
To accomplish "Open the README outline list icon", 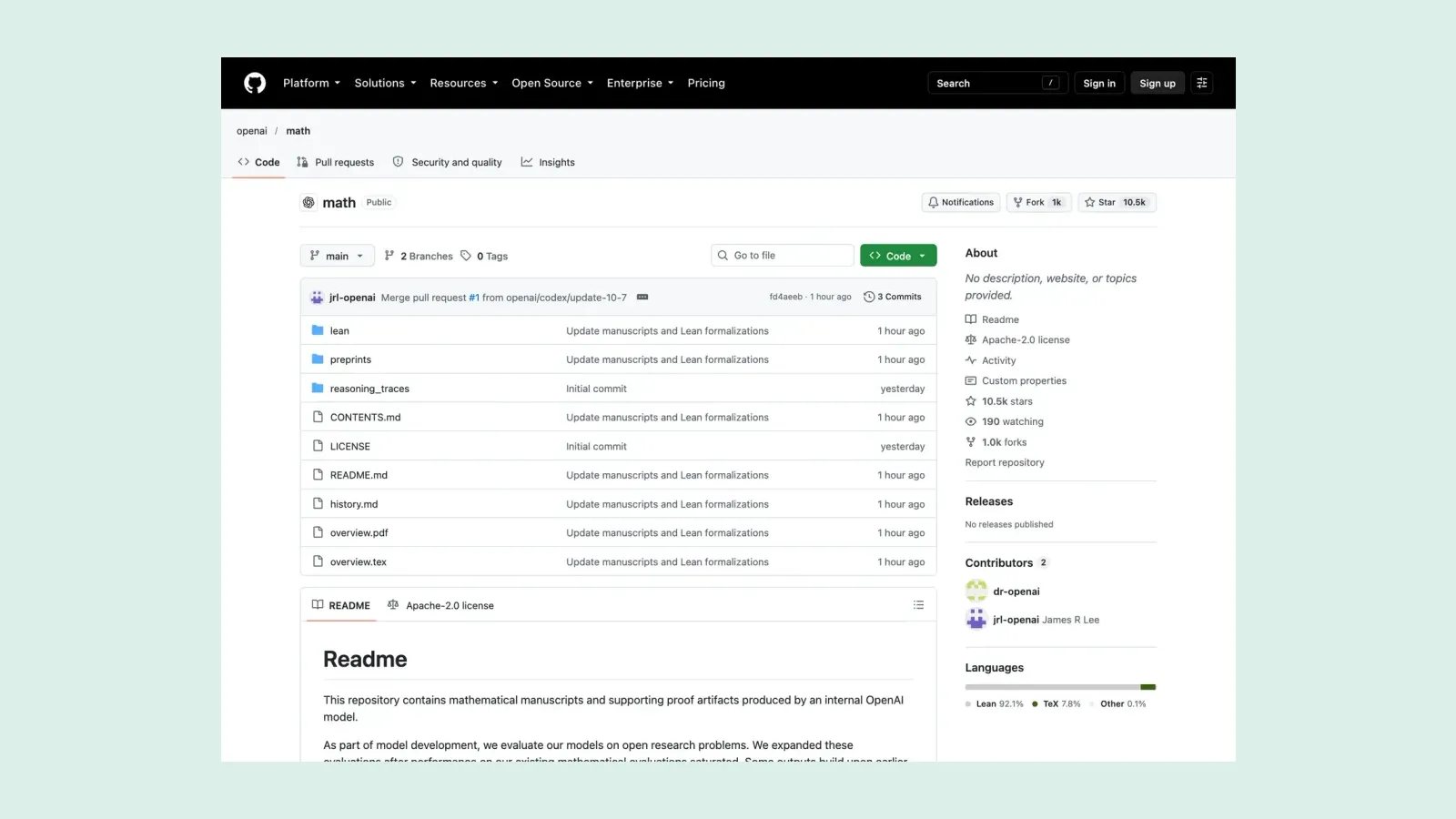I will click(x=919, y=605).
